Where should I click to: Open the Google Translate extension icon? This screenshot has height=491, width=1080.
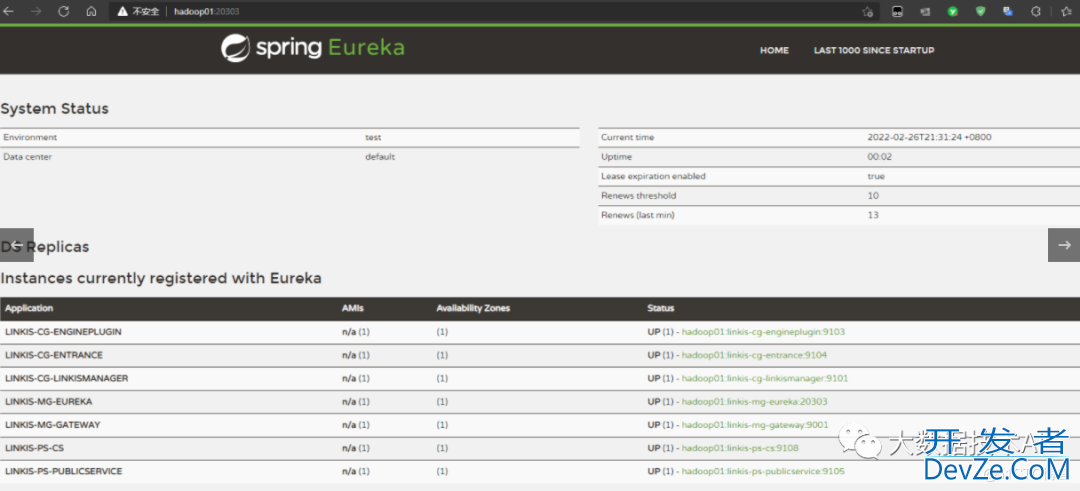1008,12
